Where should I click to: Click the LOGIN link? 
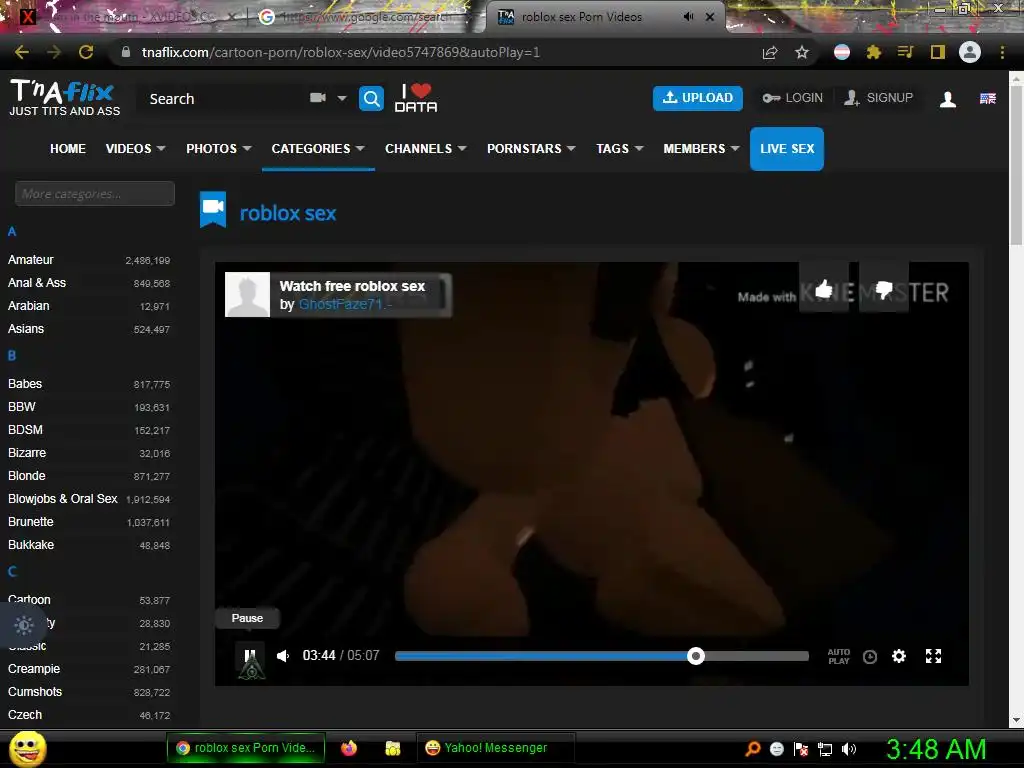(793, 98)
